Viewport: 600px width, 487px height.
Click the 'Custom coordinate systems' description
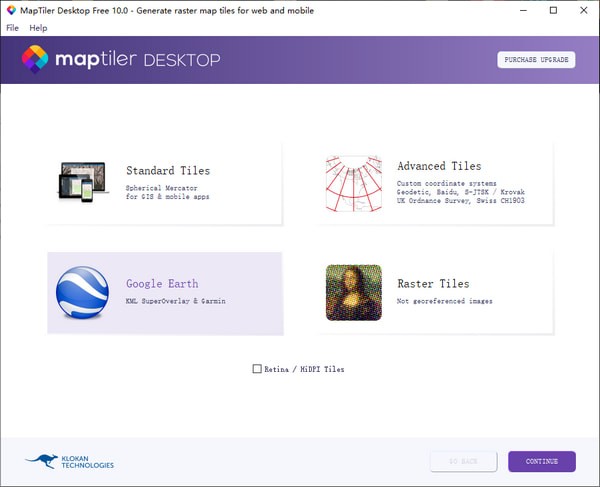click(x=446, y=183)
